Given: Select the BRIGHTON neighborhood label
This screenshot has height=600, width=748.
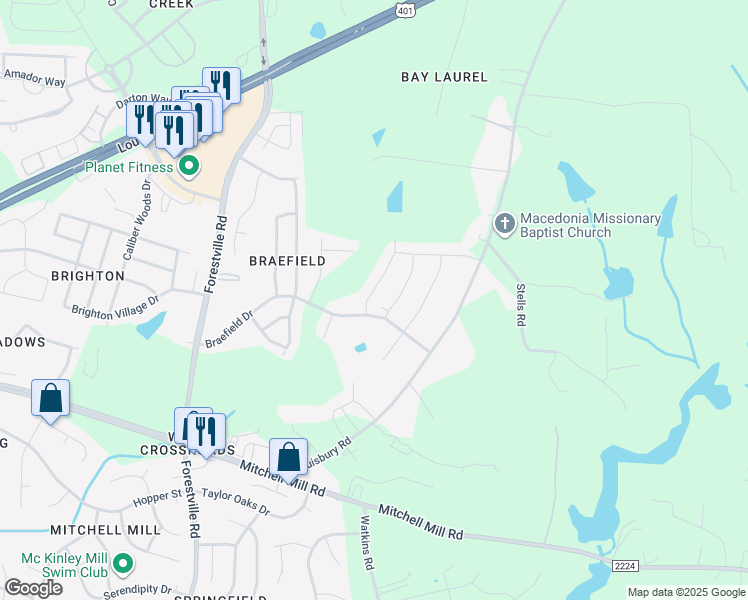Looking at the screenshot, I should [88, 276].
